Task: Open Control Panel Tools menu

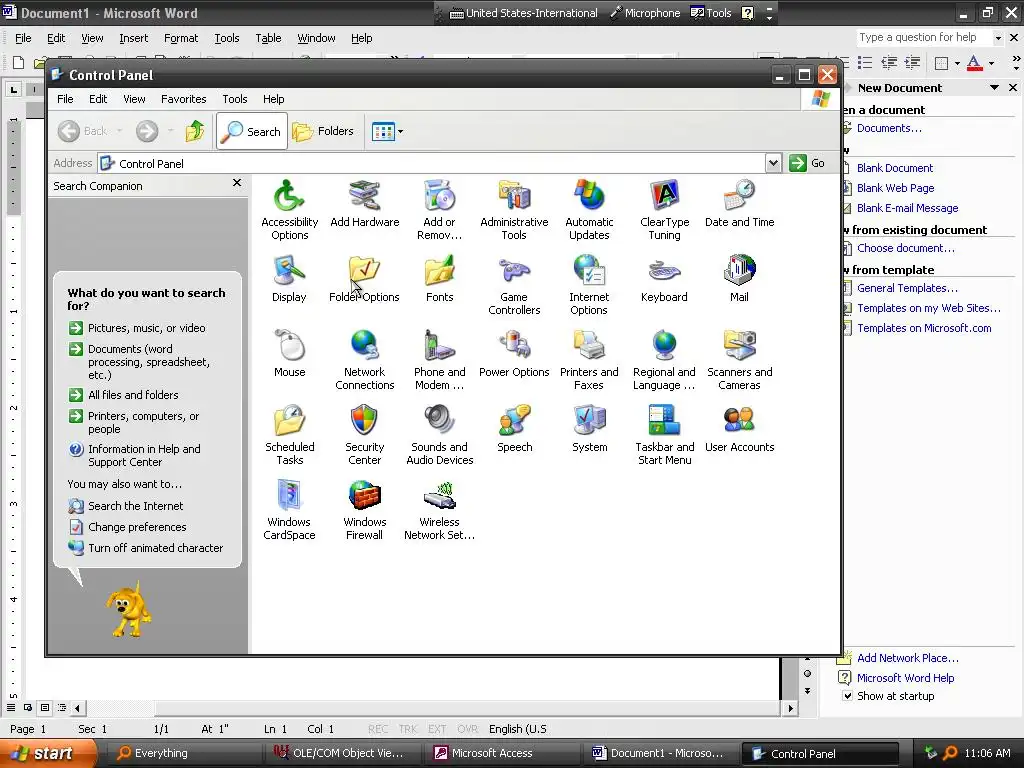Action: point(234,99)
